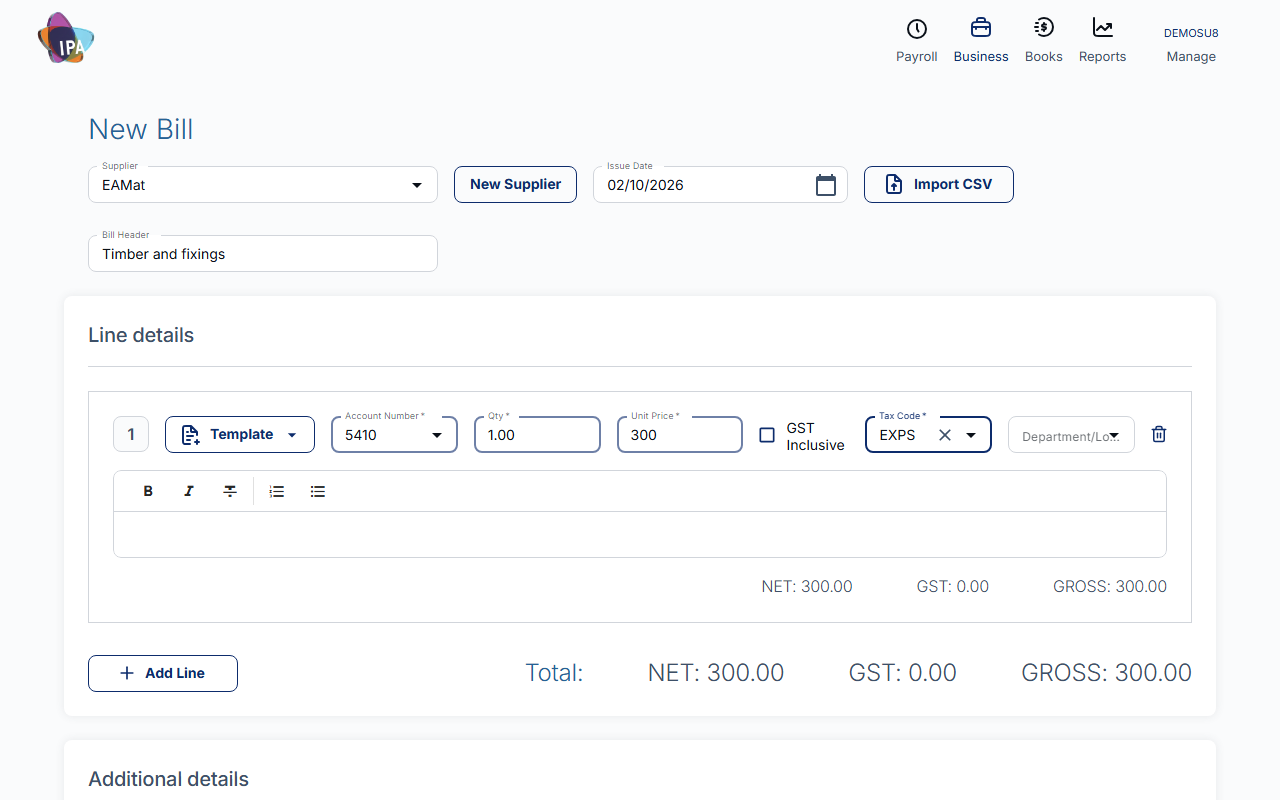
Task: Click the line description text area
Action: (x=640, y=534)
